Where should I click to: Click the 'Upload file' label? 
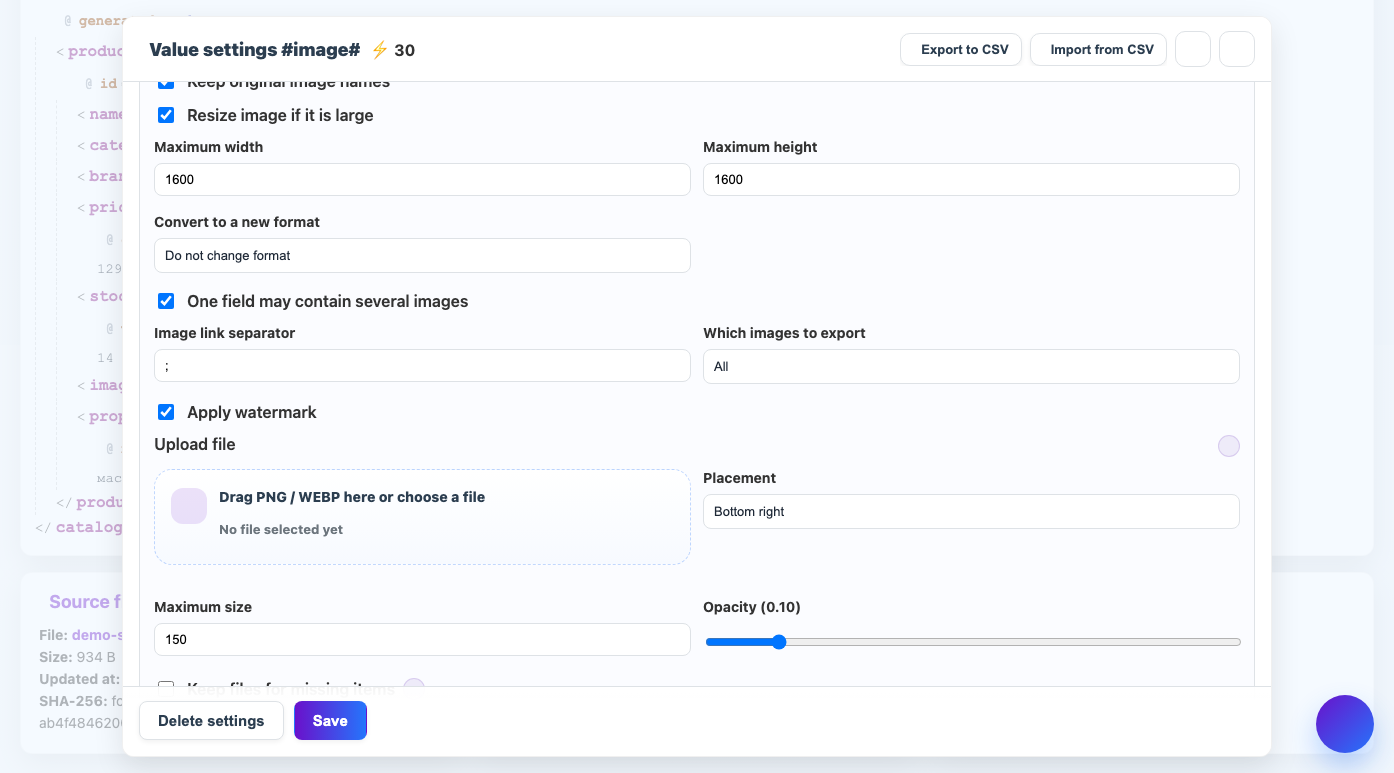click(195, 444)
